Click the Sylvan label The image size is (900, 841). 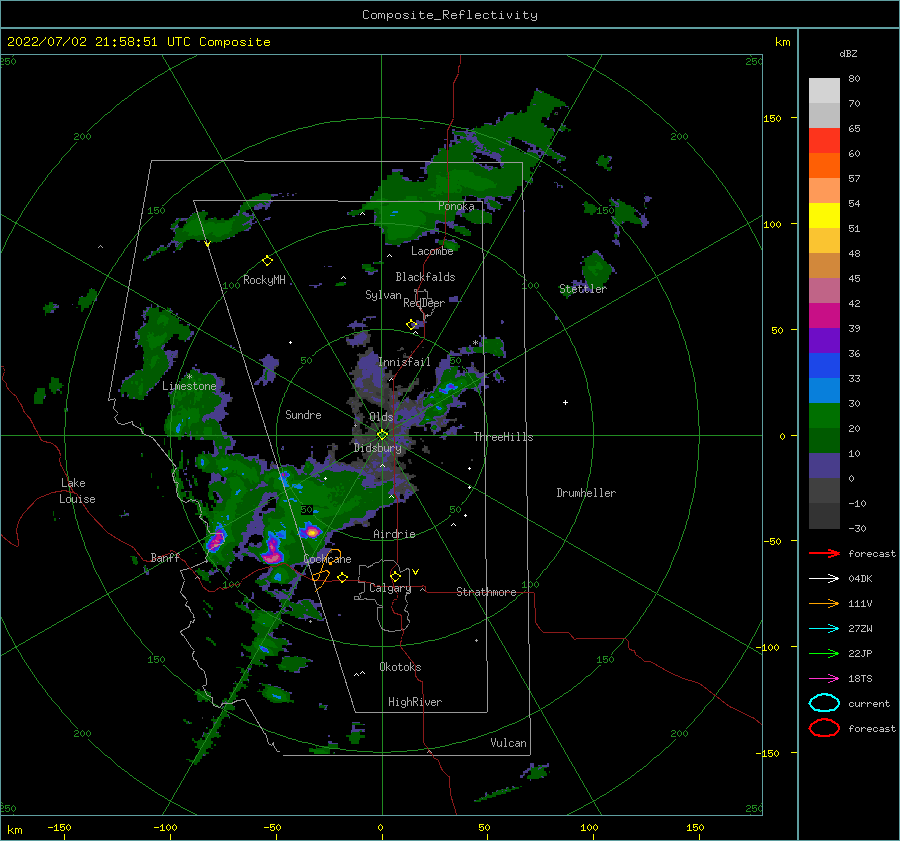pyautogui.click(x=383, y=295)
